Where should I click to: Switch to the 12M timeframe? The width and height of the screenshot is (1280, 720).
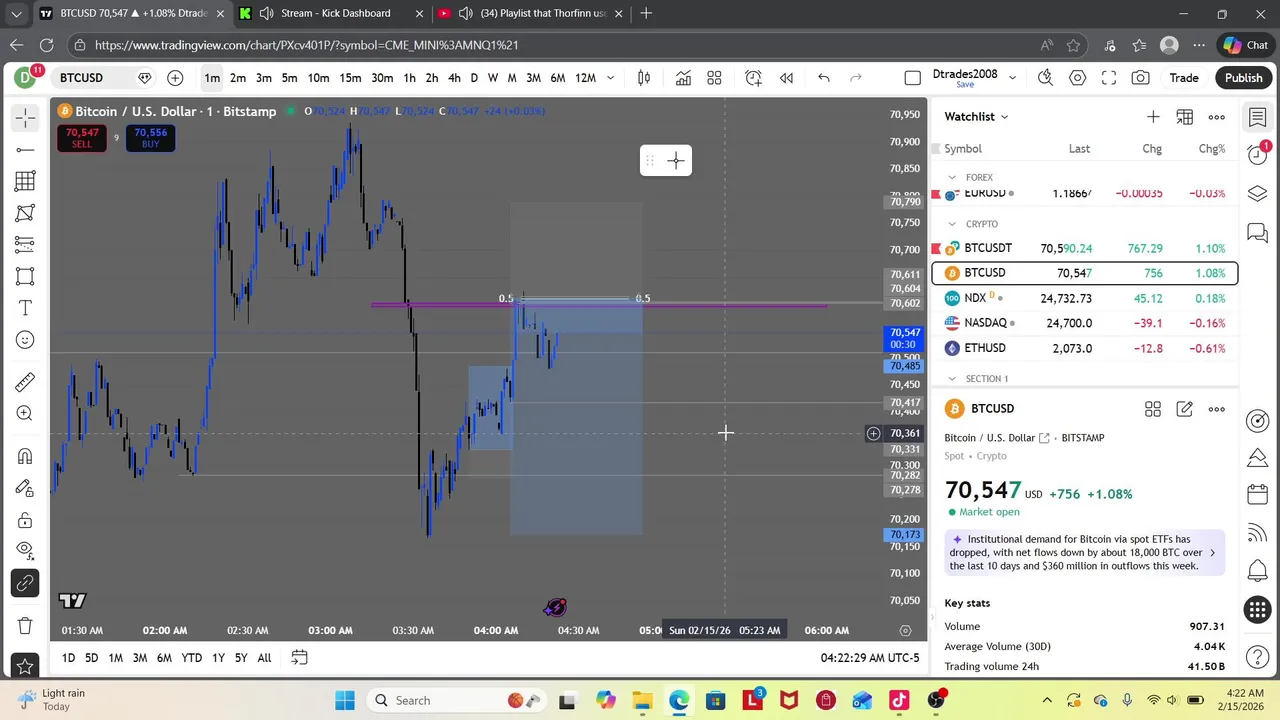point(586,78)
